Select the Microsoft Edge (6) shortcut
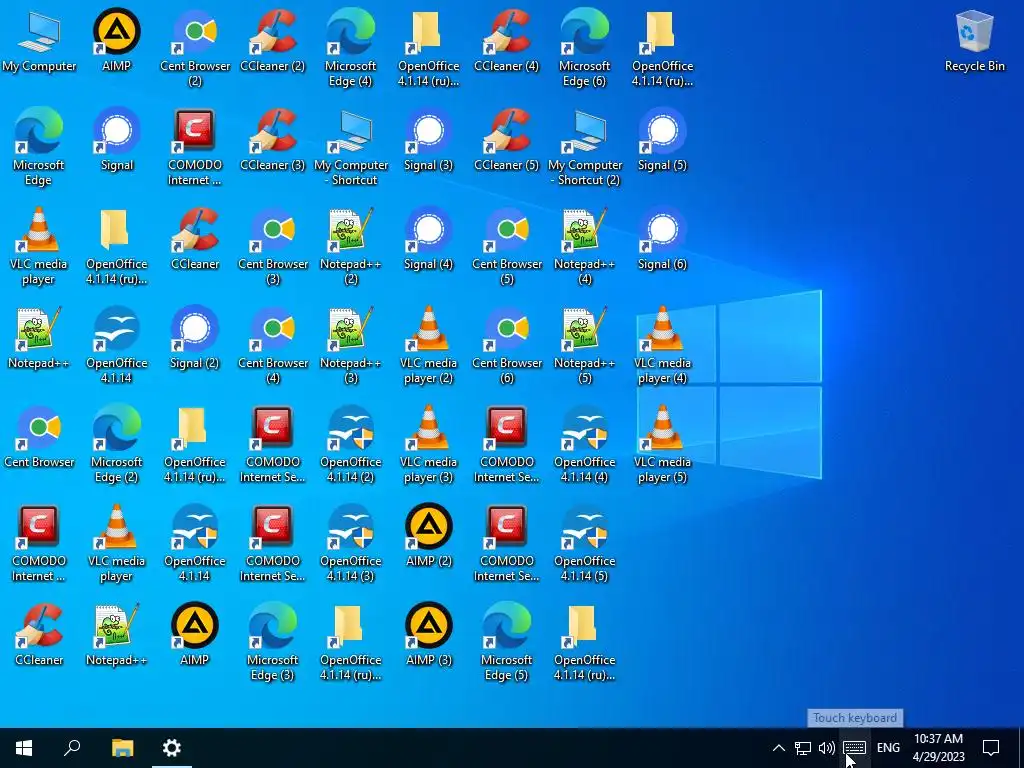This screenshot has width=1024, height=768. pos(584,49)
